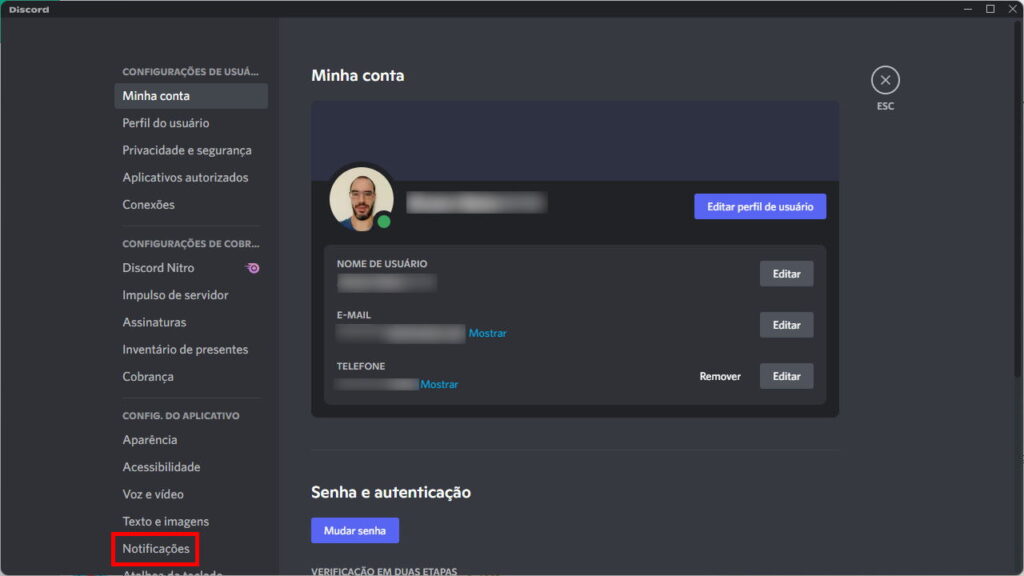
Task: Click the user profile avatar picture
Action: (x=361, y=196)
